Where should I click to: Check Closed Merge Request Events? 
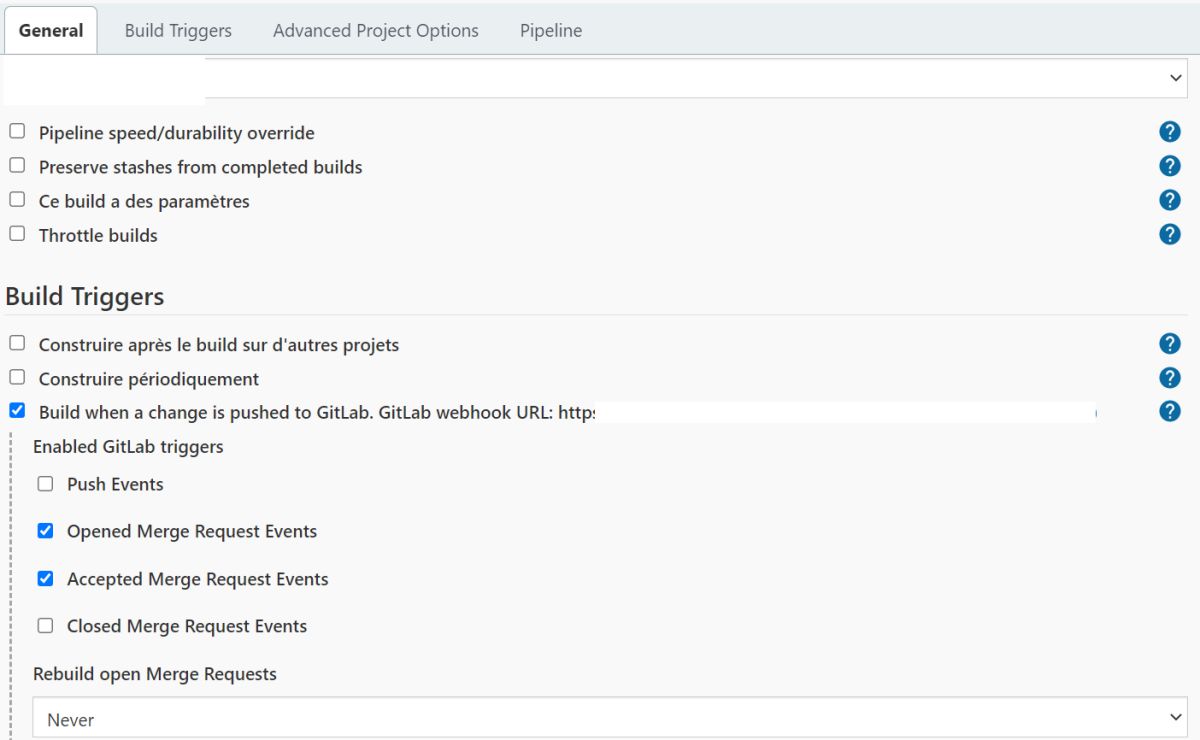(x=45, y=626)
